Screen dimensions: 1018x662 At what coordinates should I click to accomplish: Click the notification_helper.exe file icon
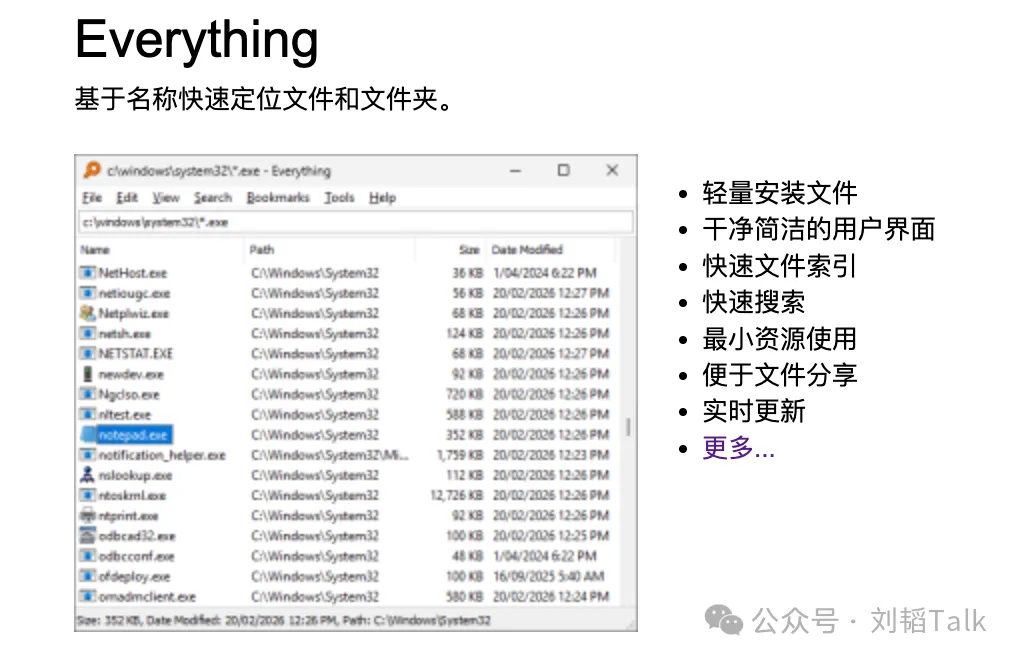[87, 454]
